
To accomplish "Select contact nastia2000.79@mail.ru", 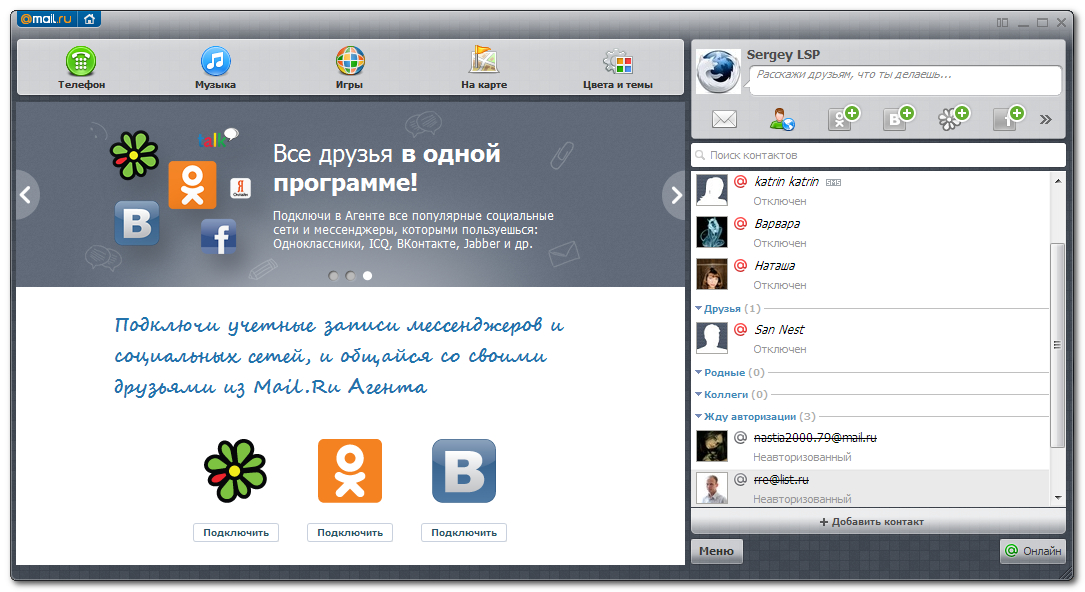I will 870,447.
